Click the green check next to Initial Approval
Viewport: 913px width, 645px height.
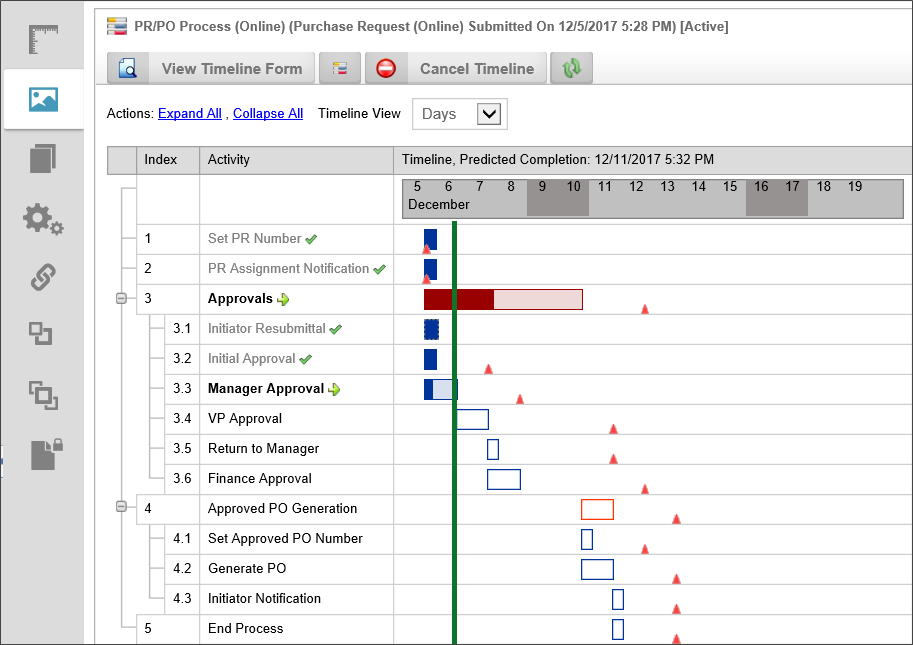point(306,360)
